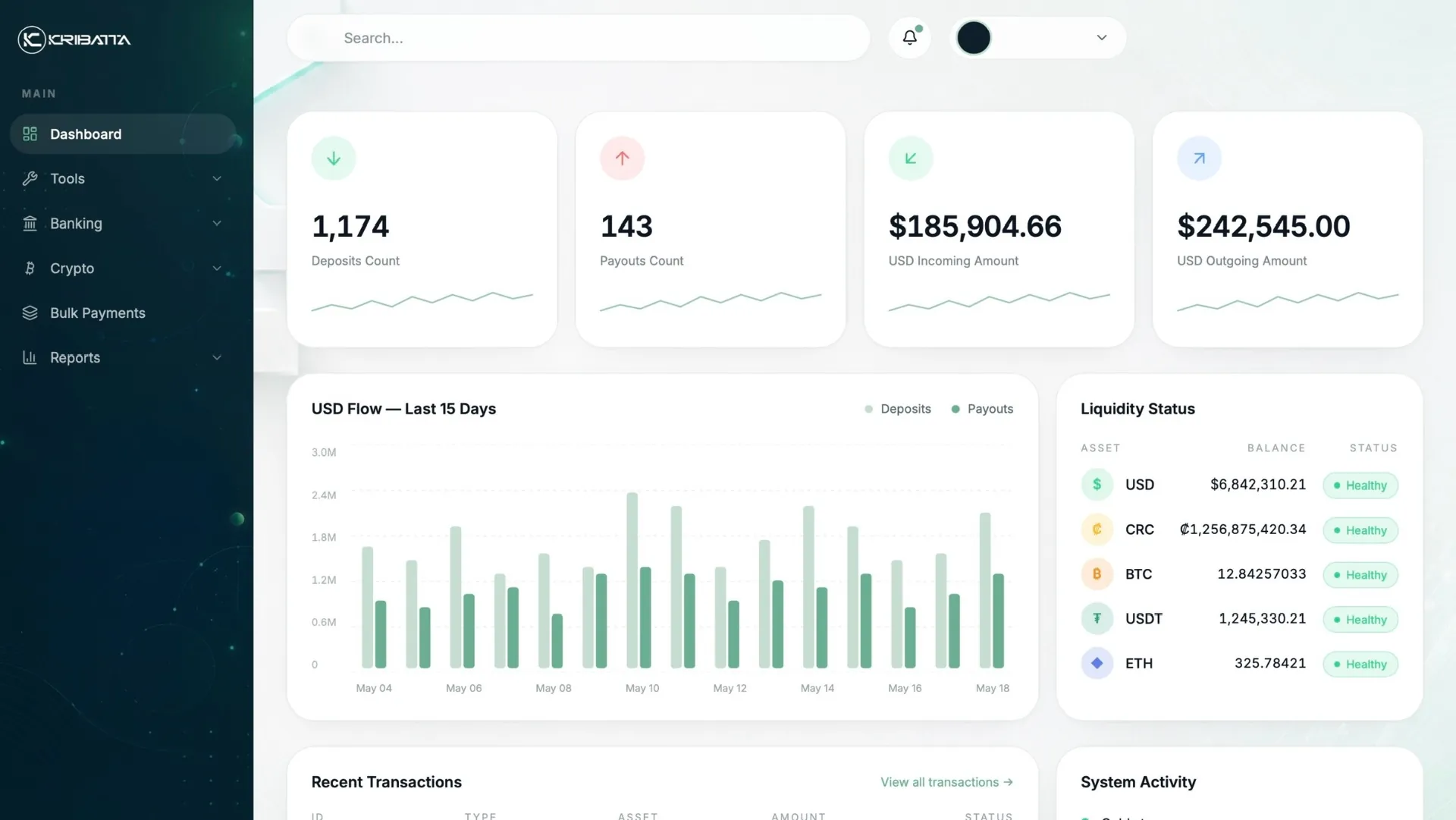The image size is (1456, 820).
Task: Click the CRC colón asset icon
Action: (x=1097, y=529)
